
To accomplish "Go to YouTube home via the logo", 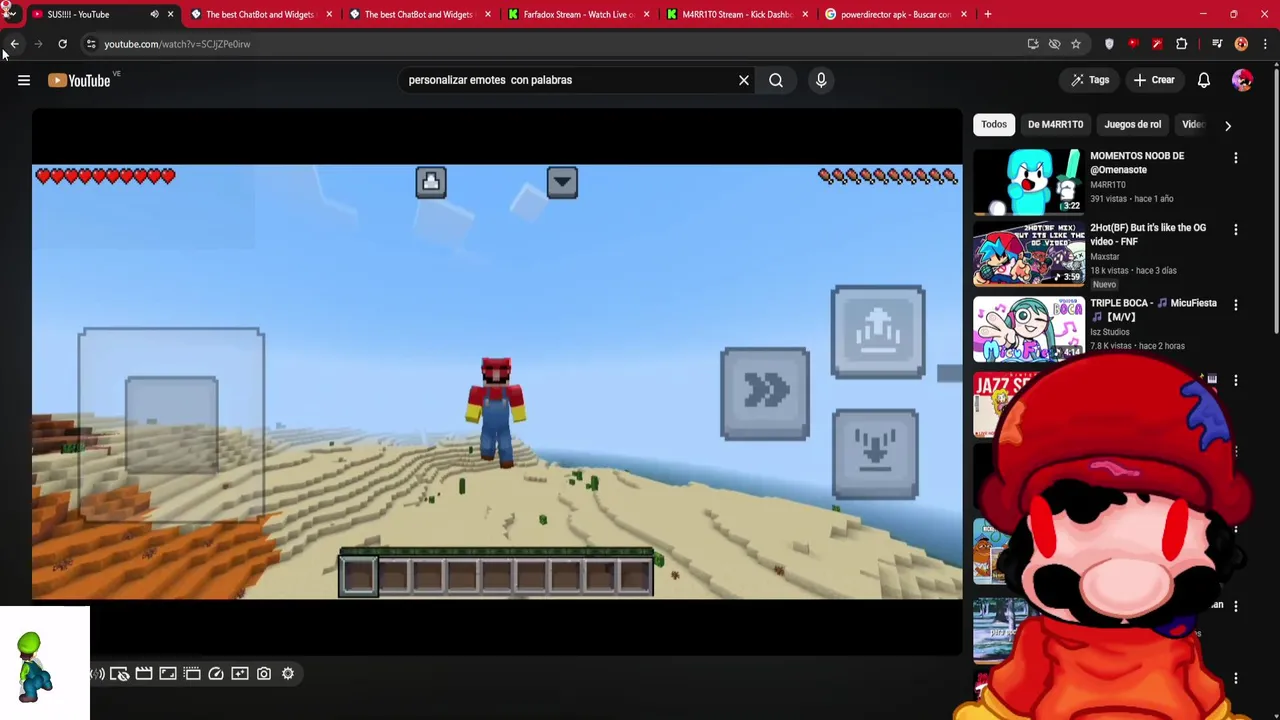I will (79, 80).
